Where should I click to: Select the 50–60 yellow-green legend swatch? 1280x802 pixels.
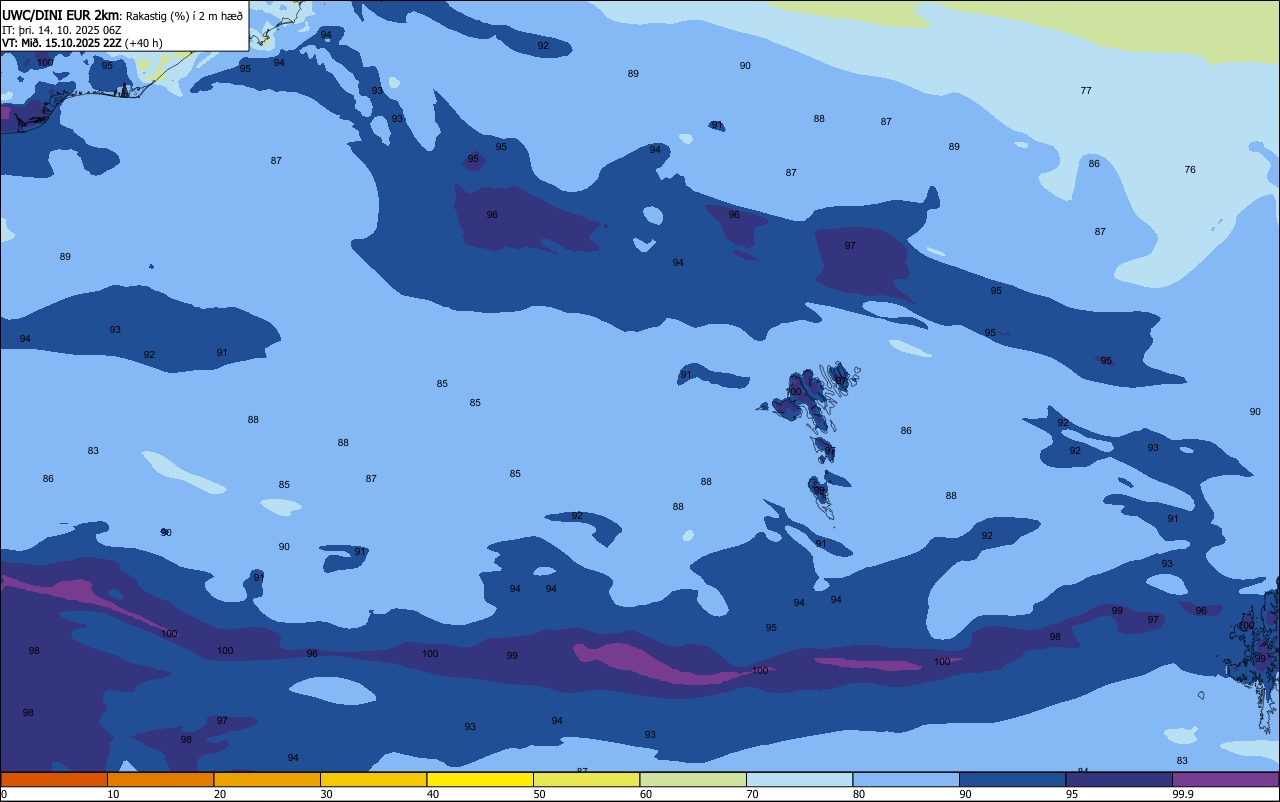click(586, 779)
